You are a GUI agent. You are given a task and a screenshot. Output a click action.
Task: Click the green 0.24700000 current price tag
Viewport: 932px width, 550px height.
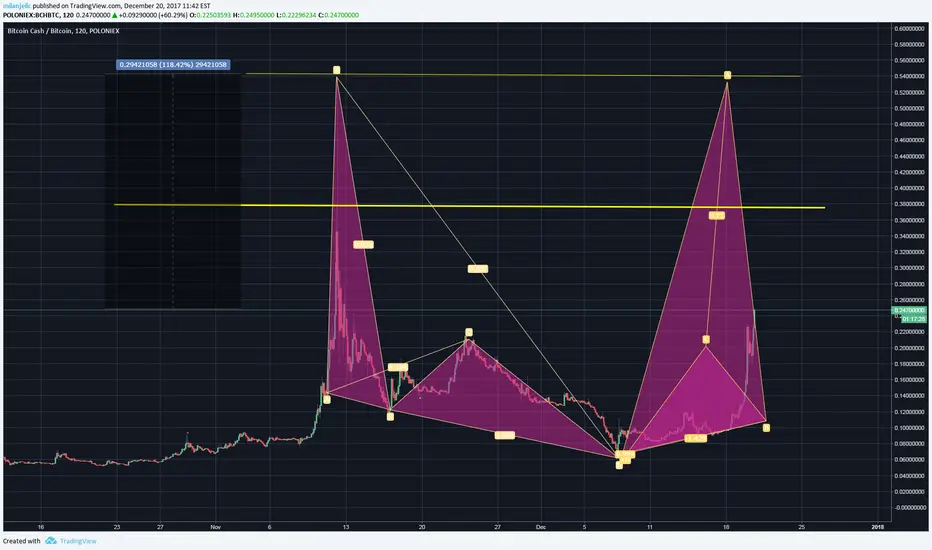909,310
